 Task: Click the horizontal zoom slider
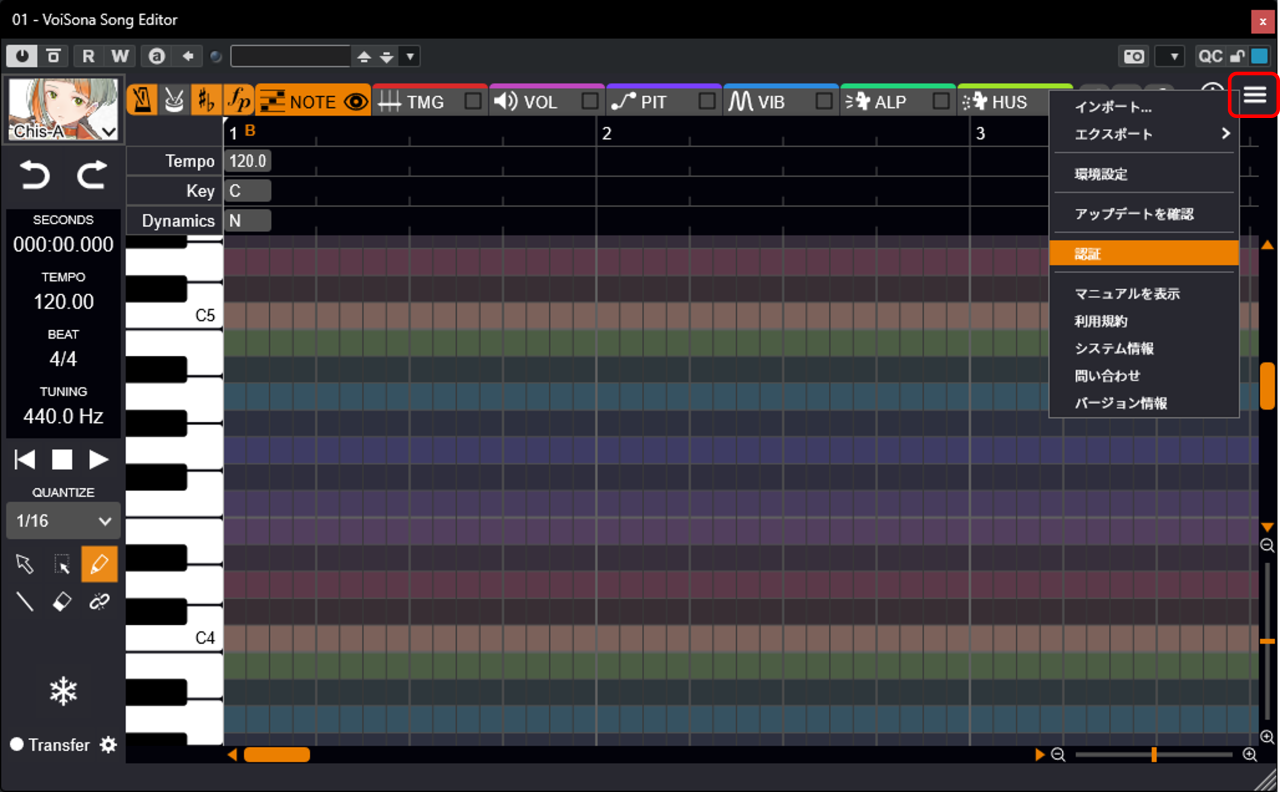[1154, 755]
